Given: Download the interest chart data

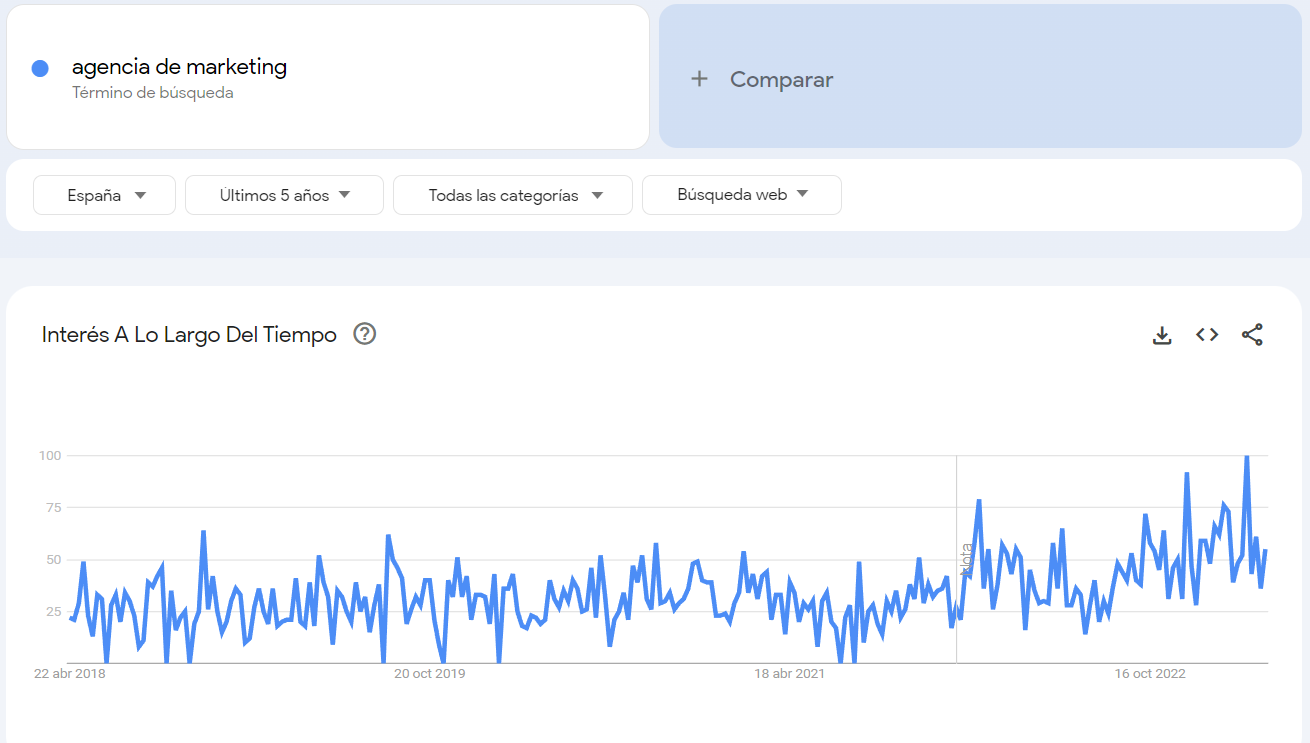Looking at the screenshot, I should point(1161,335).
